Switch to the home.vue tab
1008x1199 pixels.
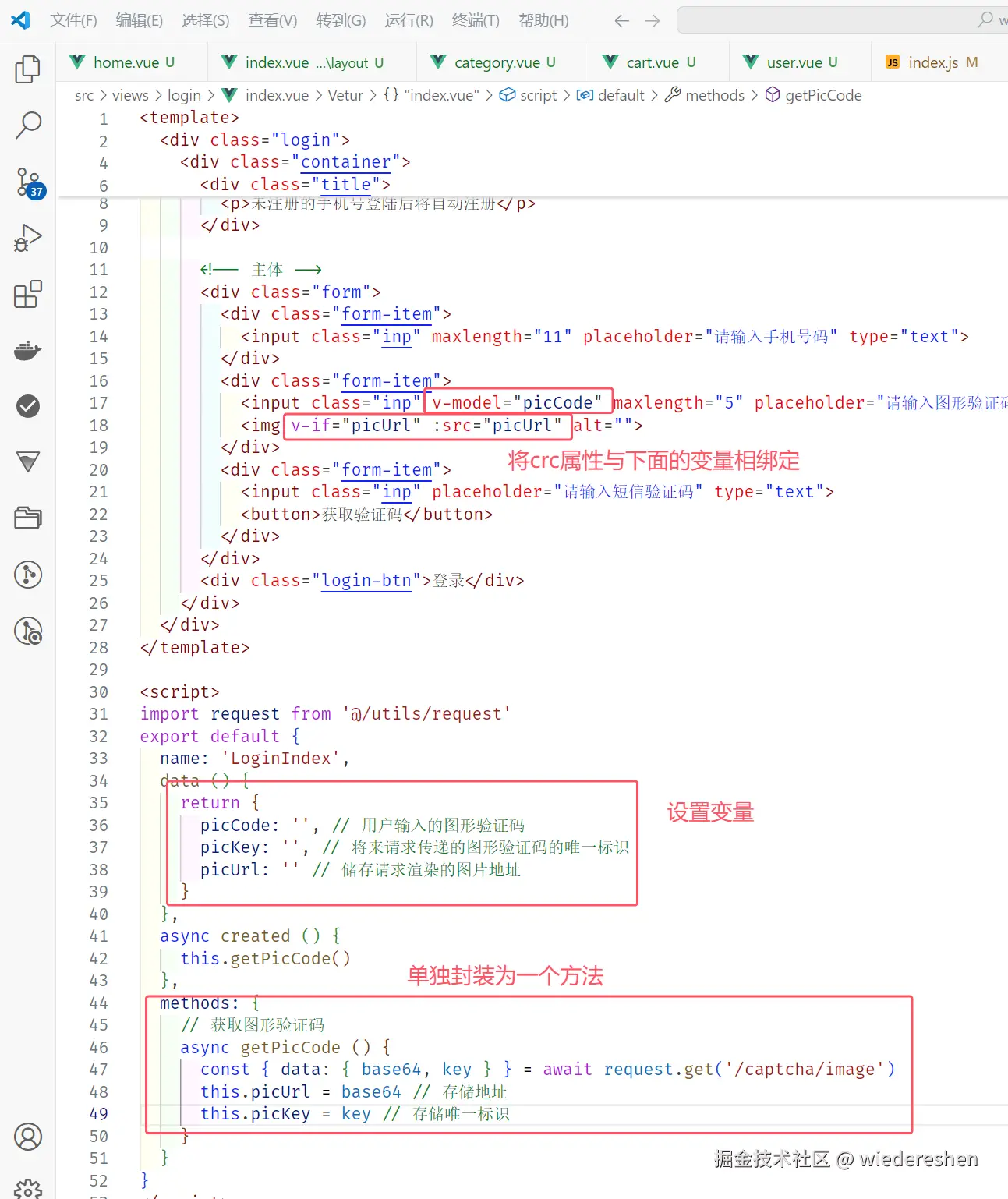click(x=132, y=62)
